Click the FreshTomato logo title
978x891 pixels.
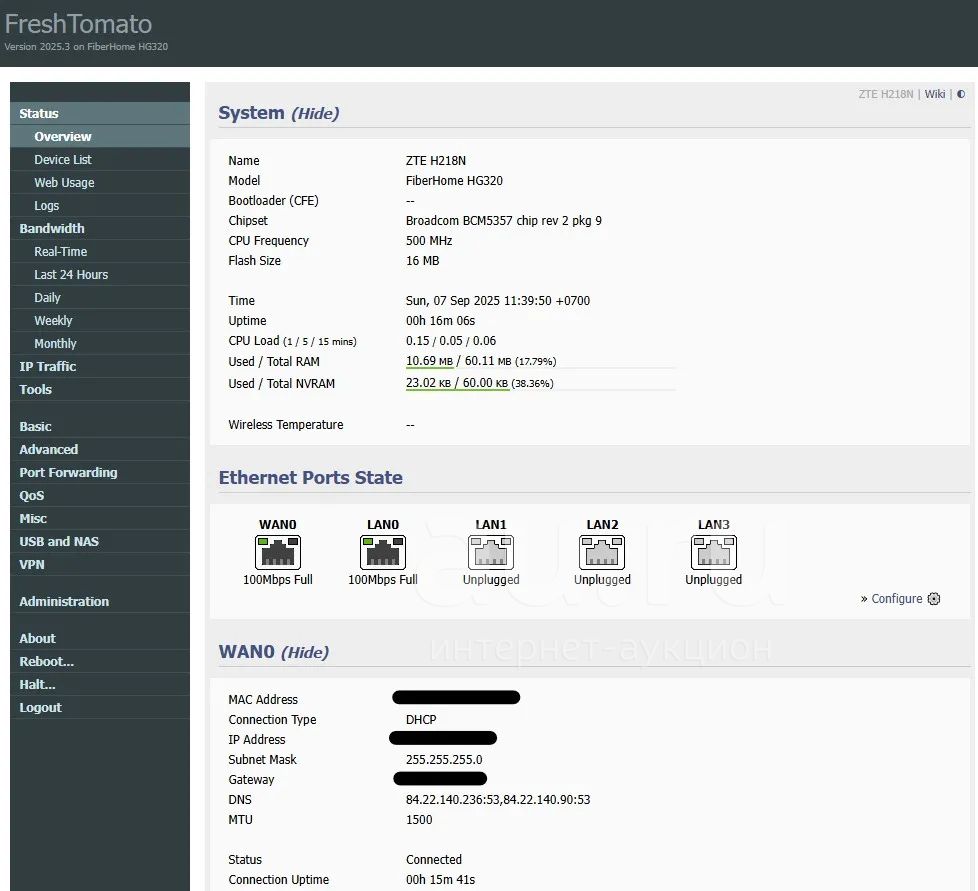pos(79,24)
